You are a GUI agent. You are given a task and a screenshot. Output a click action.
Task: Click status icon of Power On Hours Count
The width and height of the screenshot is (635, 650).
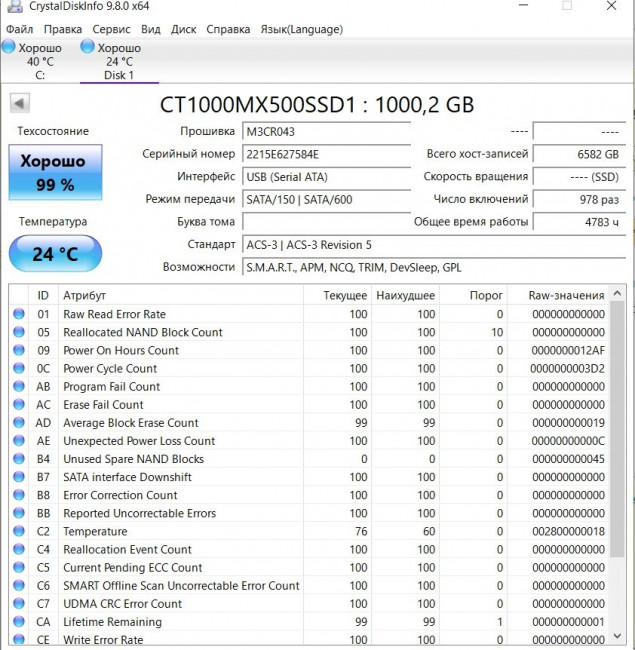[19, 350]
